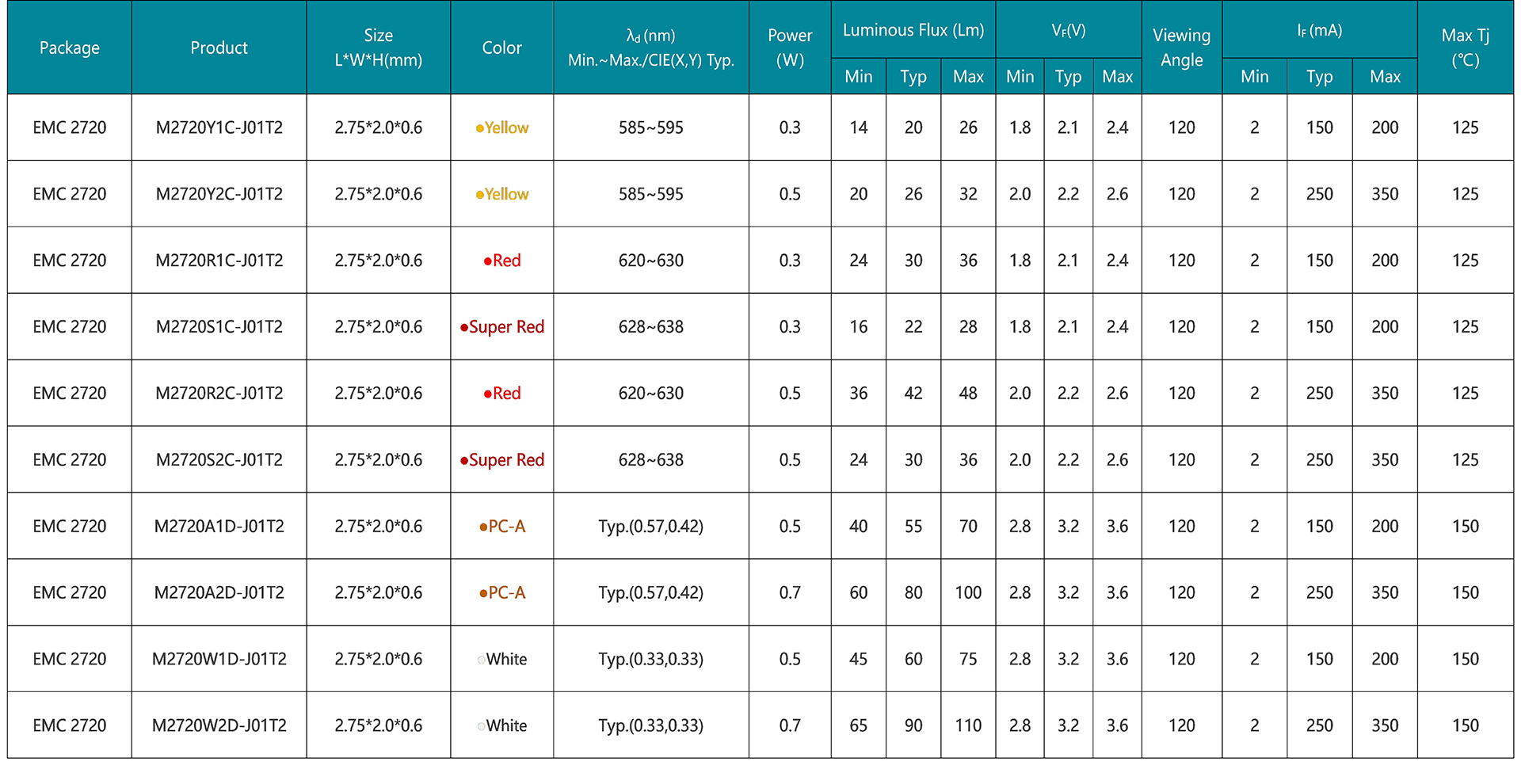Select the Color column header

pos(501,48)
